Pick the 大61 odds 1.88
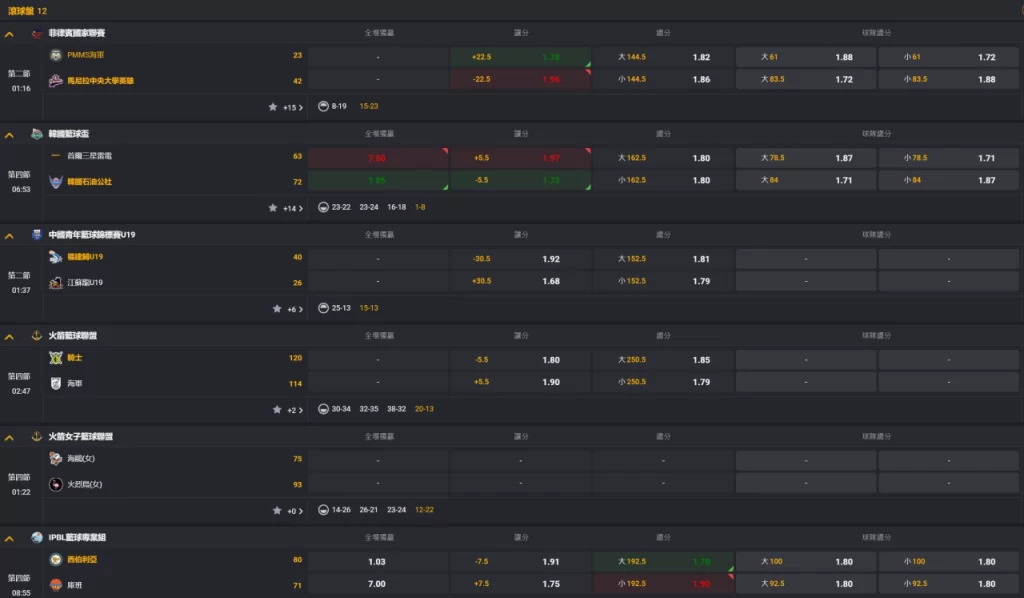Image resolution: width=1024 pixels, height=598 pixels. pos(807,57)
